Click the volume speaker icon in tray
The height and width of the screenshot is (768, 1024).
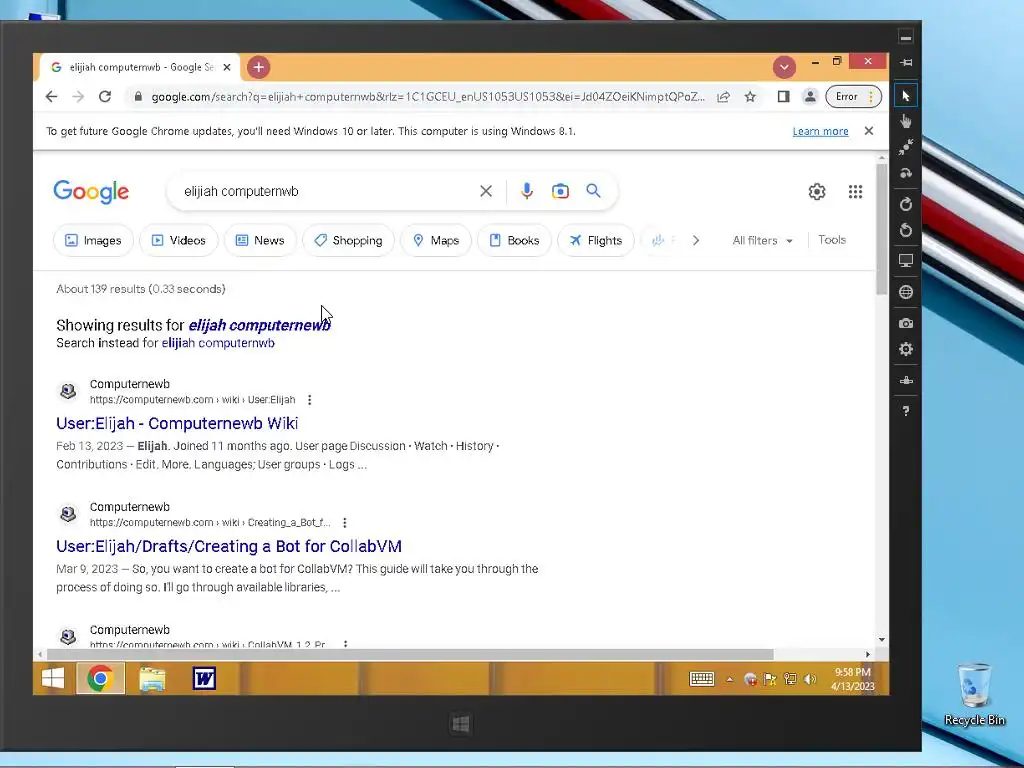pos(810,679)
